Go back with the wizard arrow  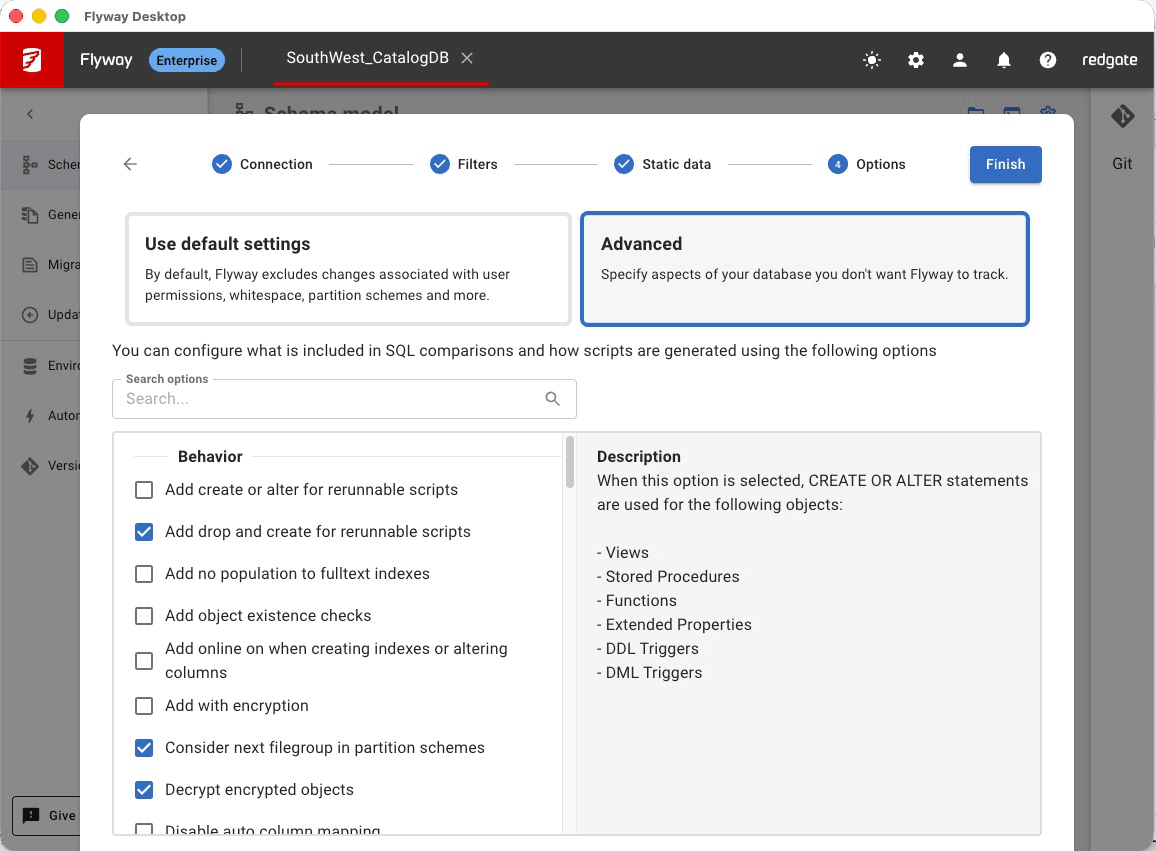130,164
